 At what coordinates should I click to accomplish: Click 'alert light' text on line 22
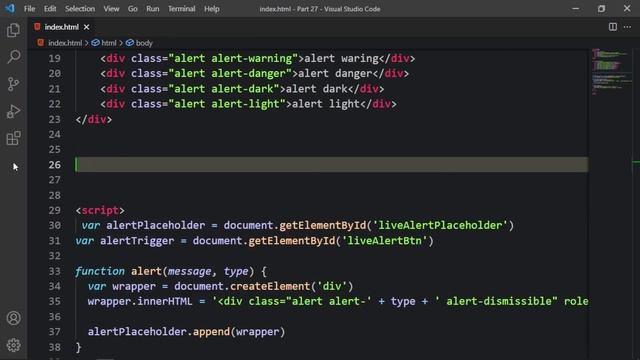326,104
